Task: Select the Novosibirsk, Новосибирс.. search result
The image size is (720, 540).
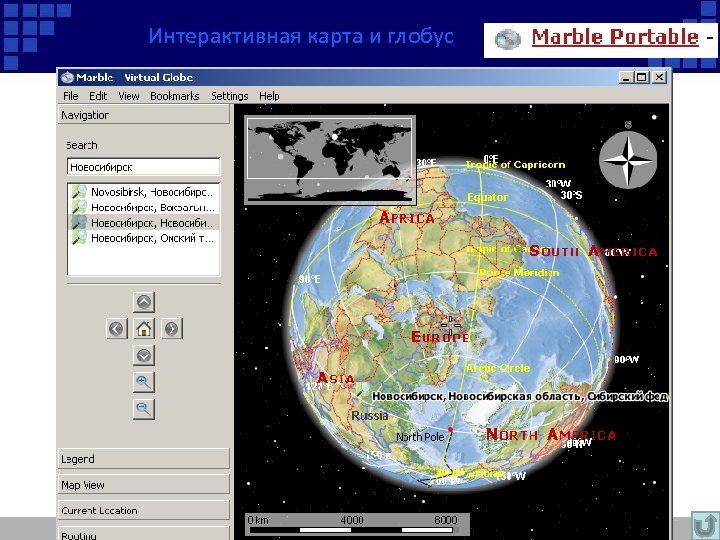Action: tap(144, 192)
